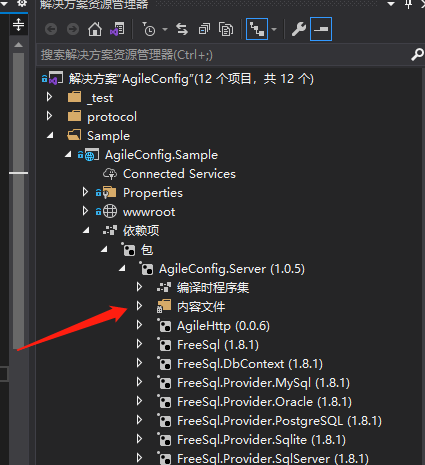This screenshot has height=465, width=425.
Task: Click the vertical scrollbar up arrow
Action: coord(19,45)
